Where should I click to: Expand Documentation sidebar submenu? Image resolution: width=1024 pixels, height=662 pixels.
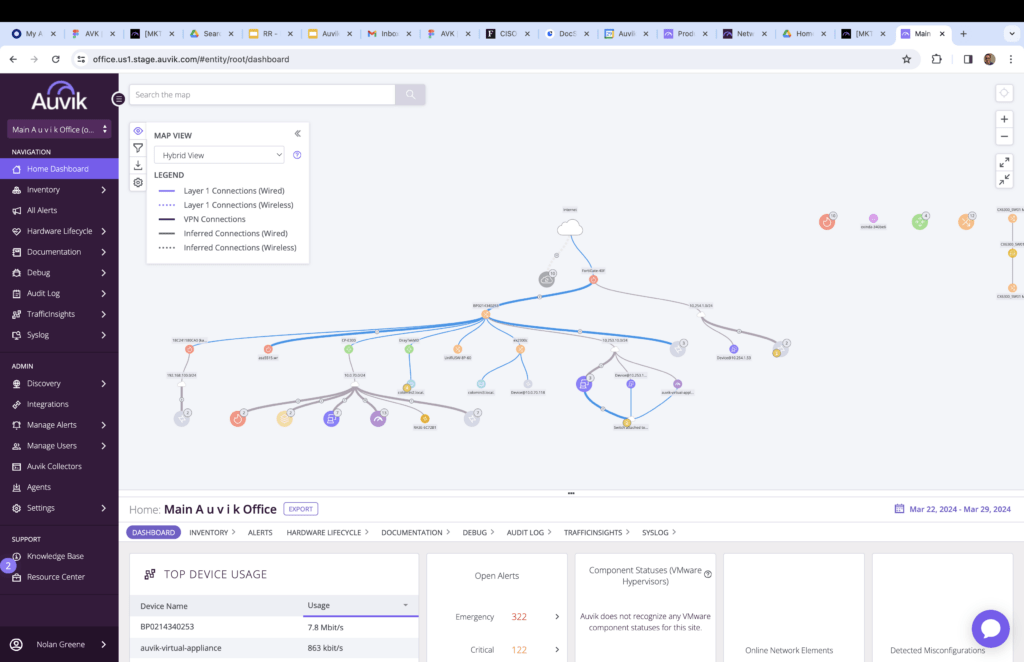[104, 252]
